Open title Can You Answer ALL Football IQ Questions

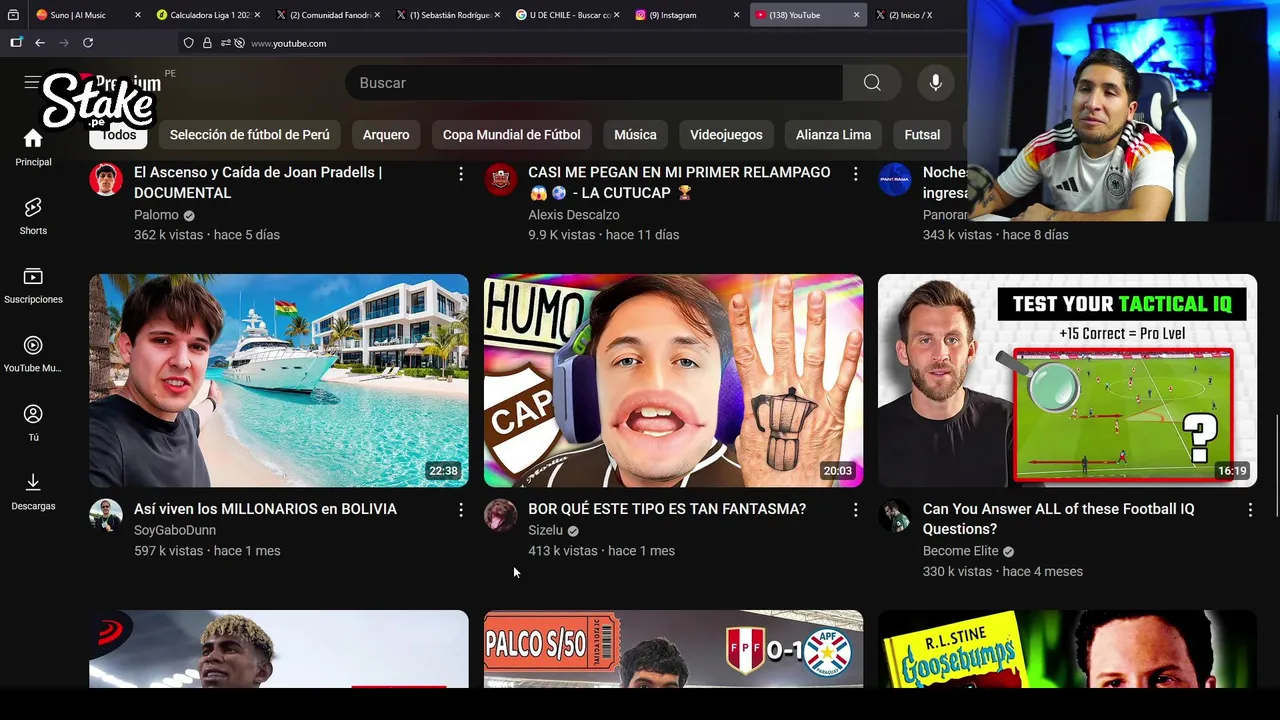click(x=1058, y=519)
